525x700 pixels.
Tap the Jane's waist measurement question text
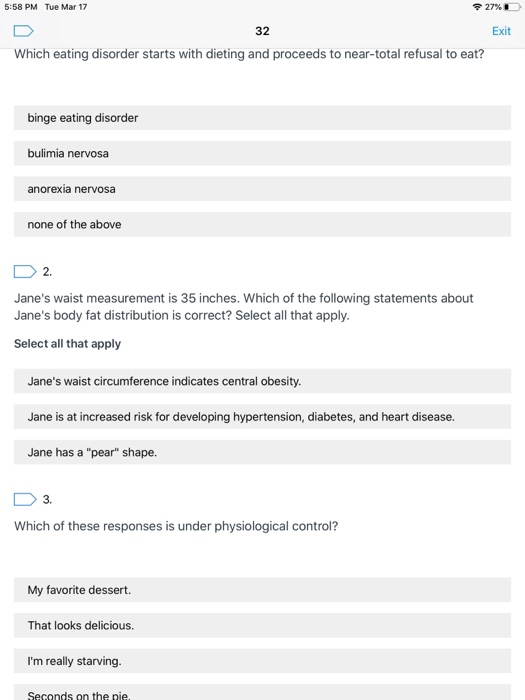pos(244,307)
